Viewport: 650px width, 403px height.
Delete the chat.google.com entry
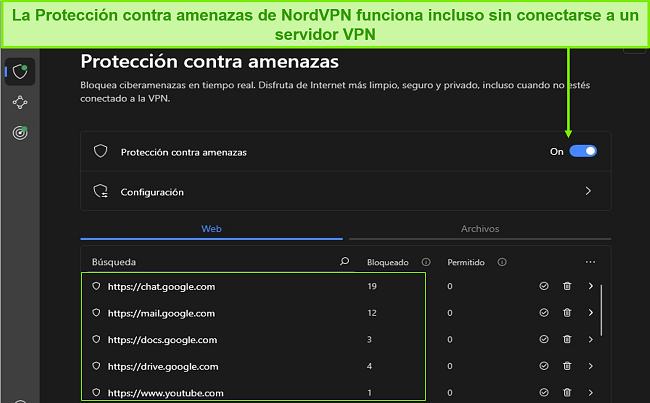[567, 286]
